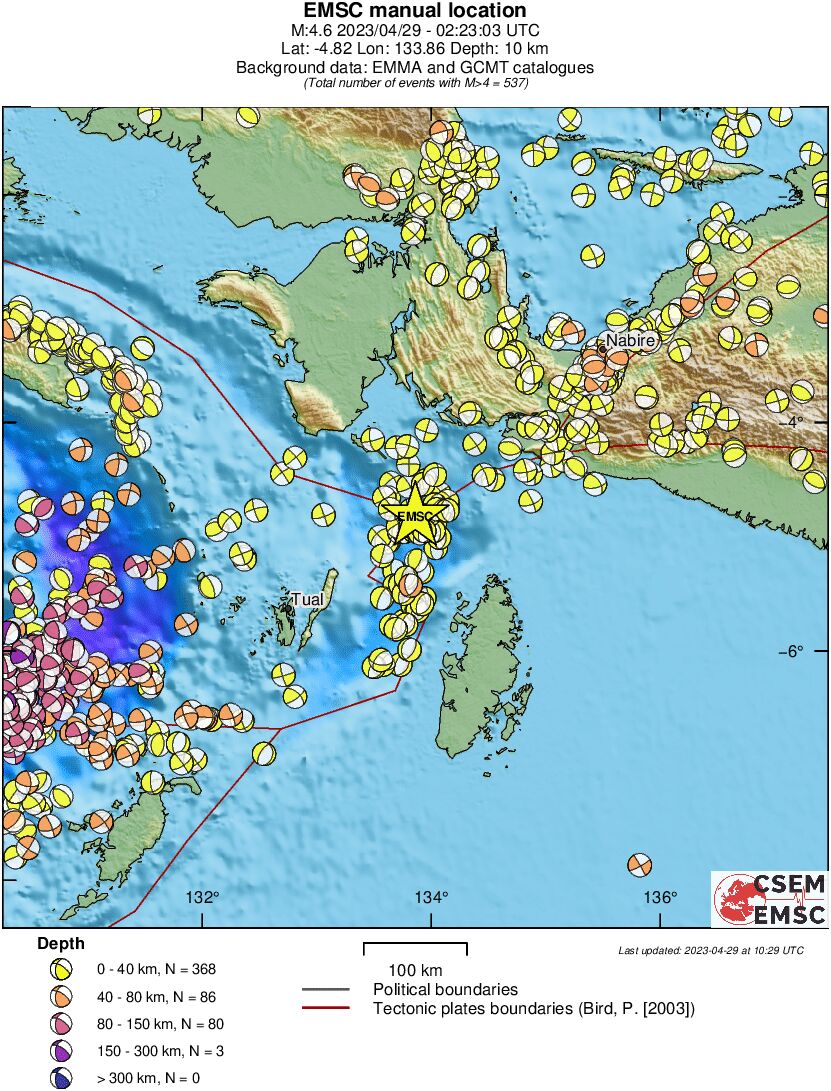Screen dimensions: 831x1091
Task: Click the -4° latitude axis label
Action: pos(791,422)
